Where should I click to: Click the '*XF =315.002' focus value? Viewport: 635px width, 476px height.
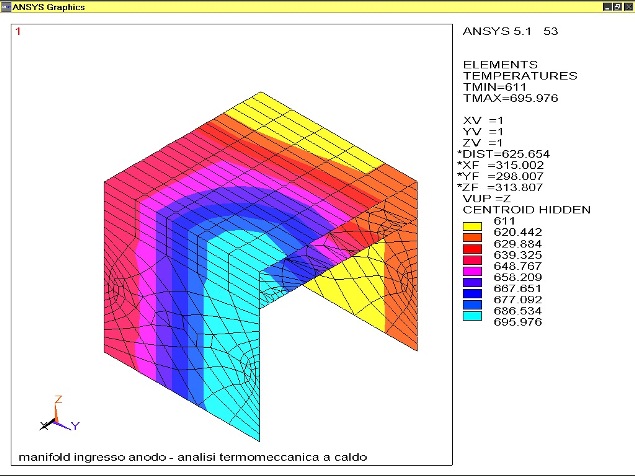point(501,165)
